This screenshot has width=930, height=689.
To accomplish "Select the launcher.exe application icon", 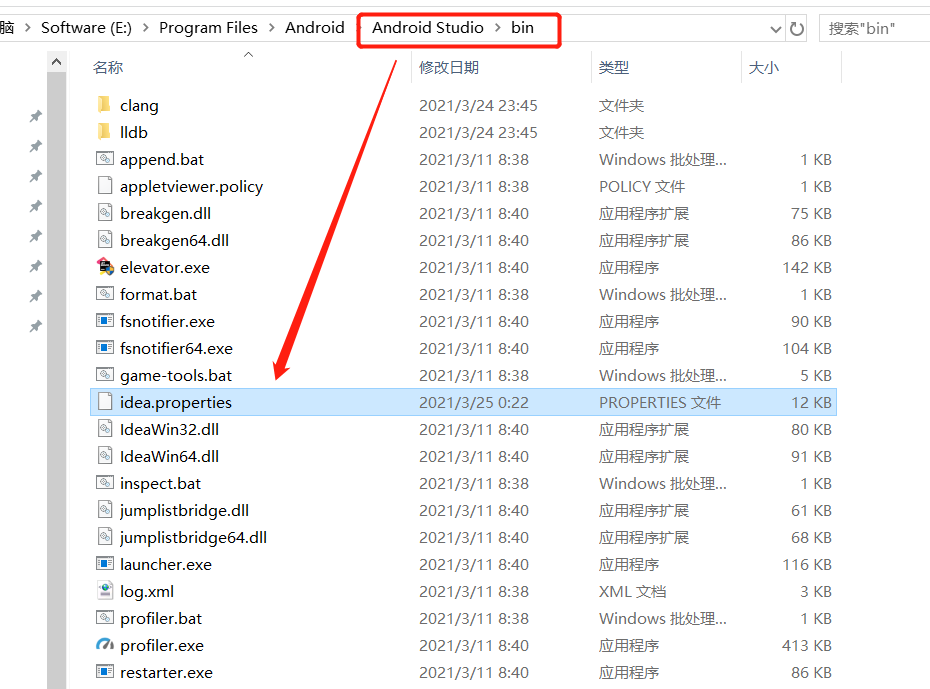I will pyautogui.click(x=104, y=563).
